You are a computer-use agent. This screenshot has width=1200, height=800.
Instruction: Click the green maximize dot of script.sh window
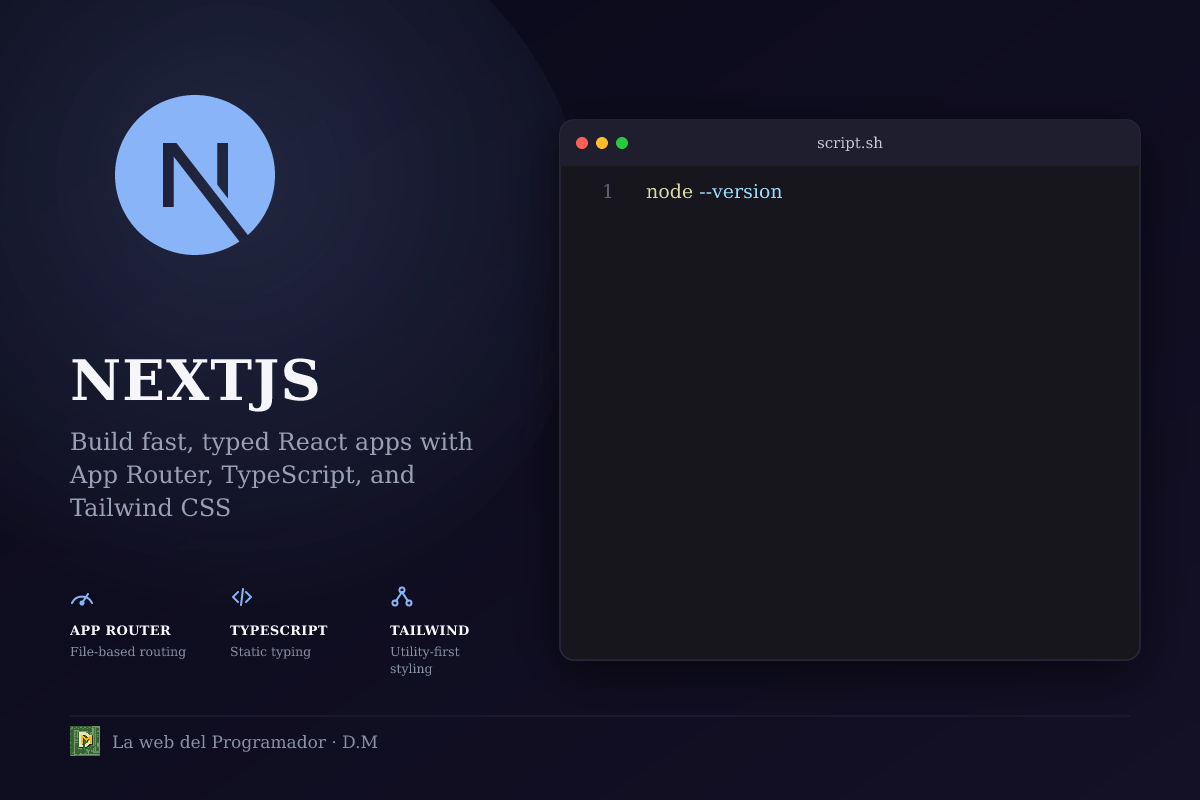622,143
